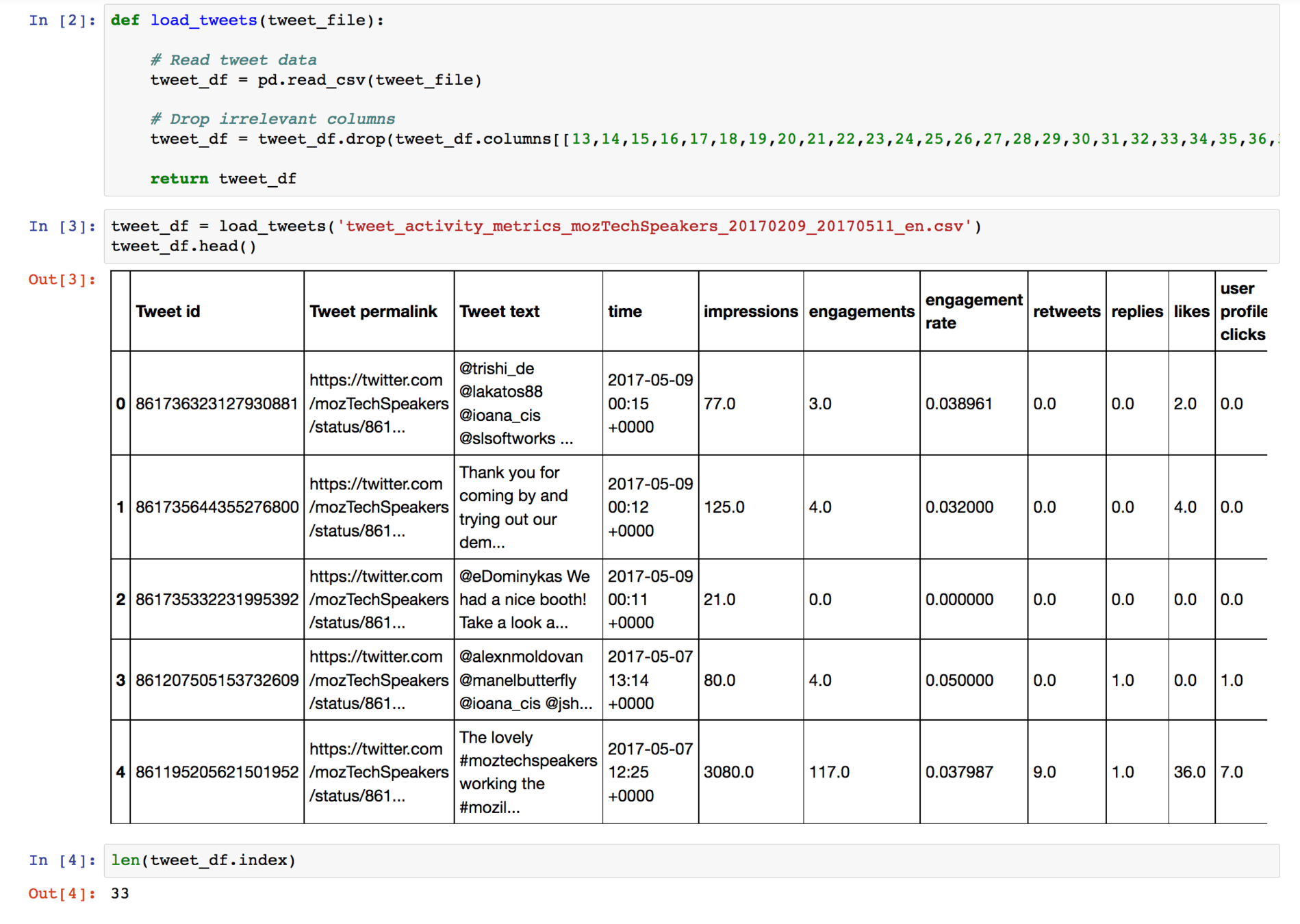The width and height of the screenshot is (1300, 924).
Task: Click the tweet_df.head() line
Action: coord(183,246)
